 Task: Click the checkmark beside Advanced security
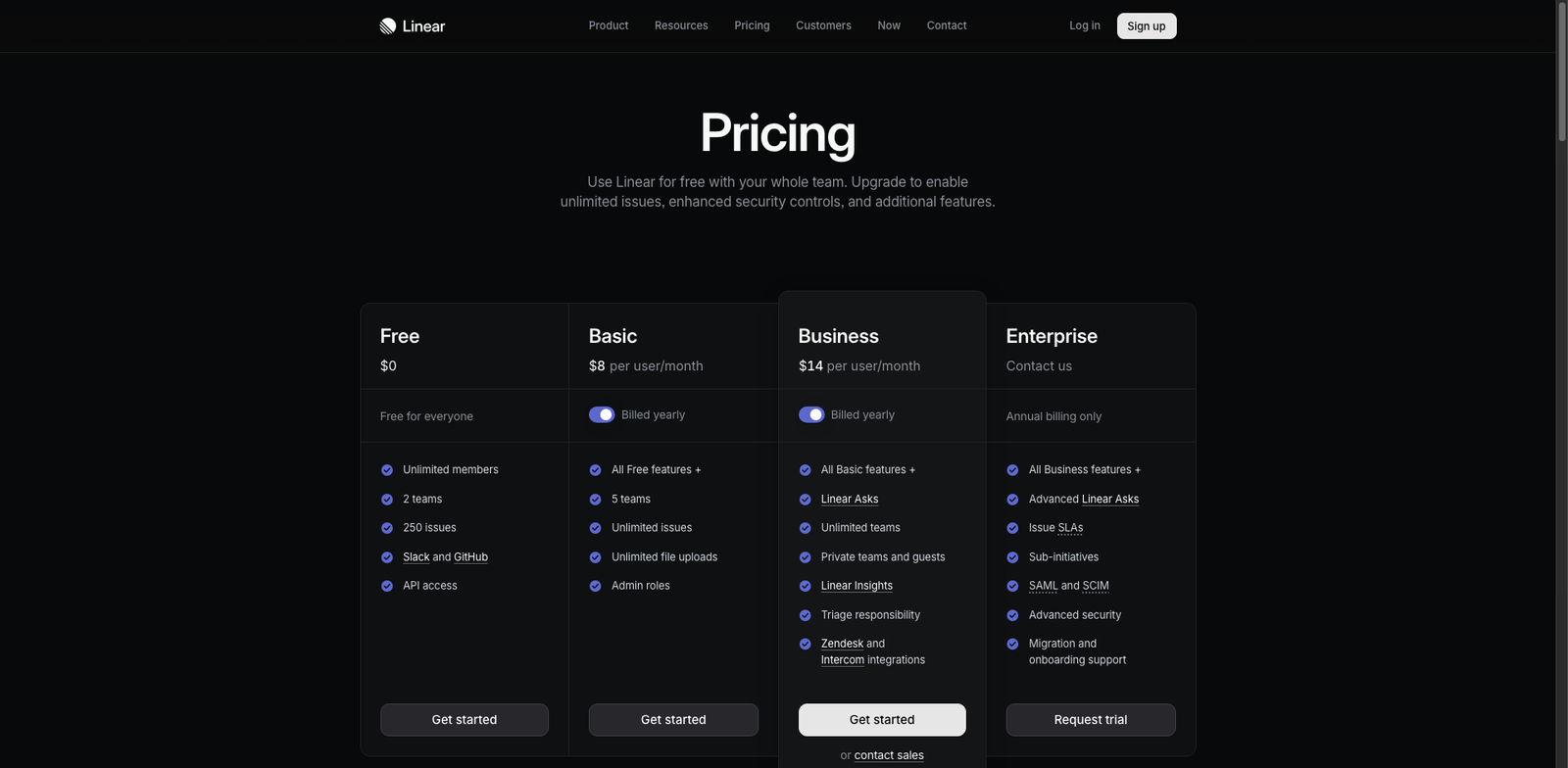(x=1011, y=614)
